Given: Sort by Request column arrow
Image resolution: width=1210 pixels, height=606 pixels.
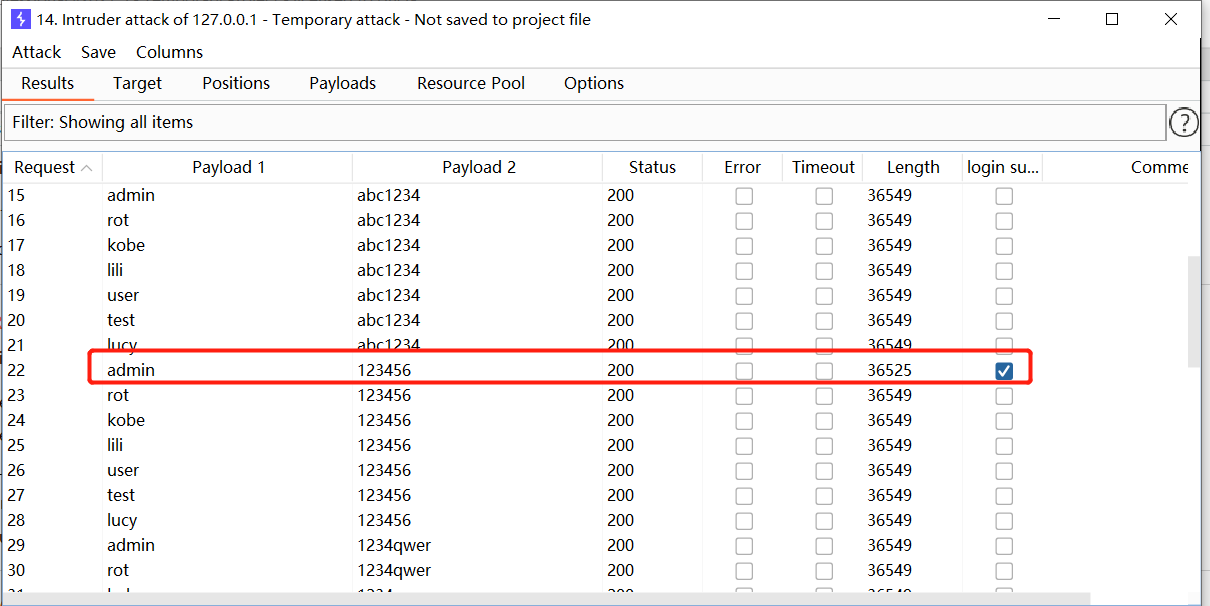Looking at the screenshot, I should click(x=87, y=168).
